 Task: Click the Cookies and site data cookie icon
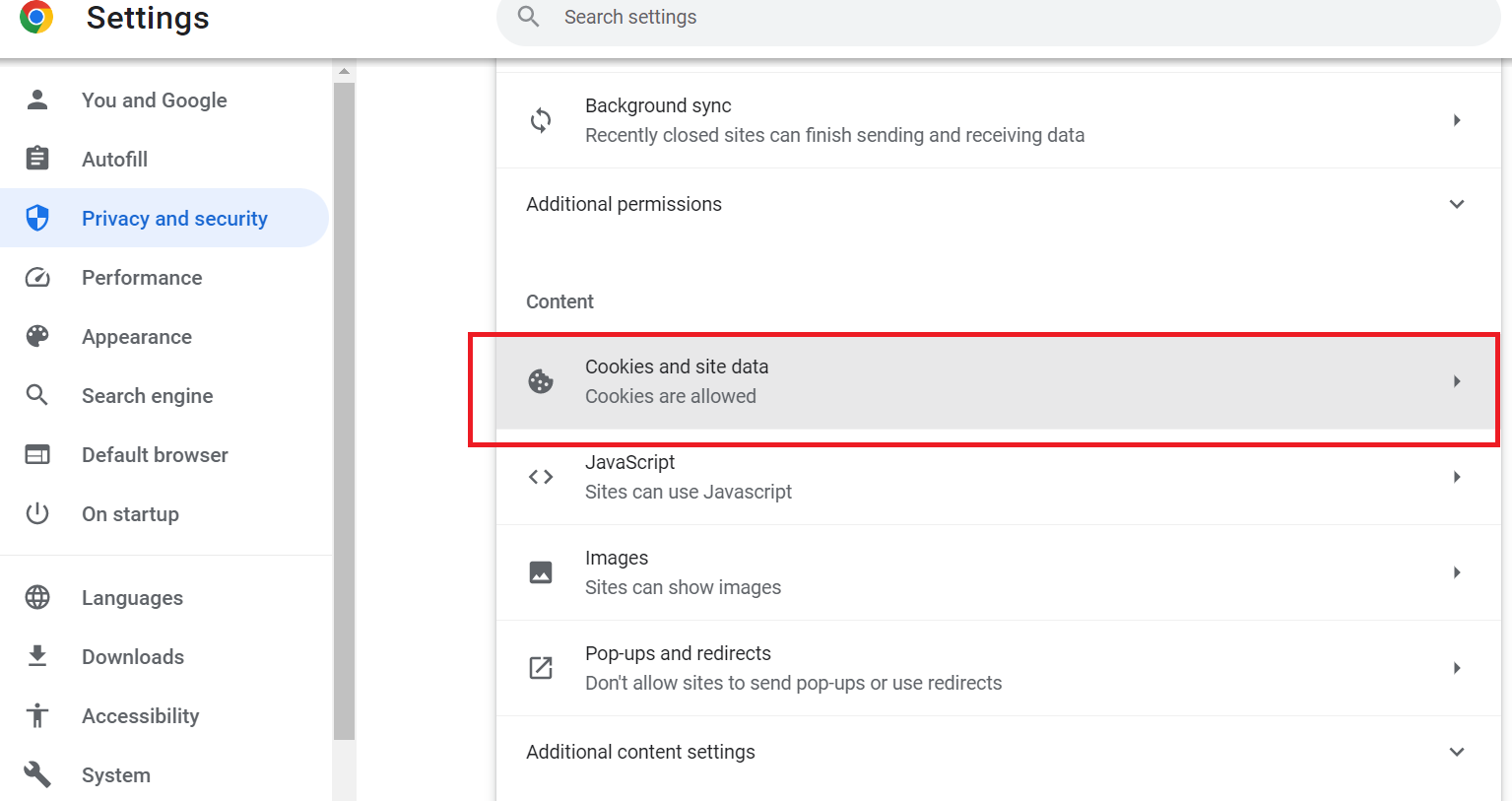pos(541,381)
